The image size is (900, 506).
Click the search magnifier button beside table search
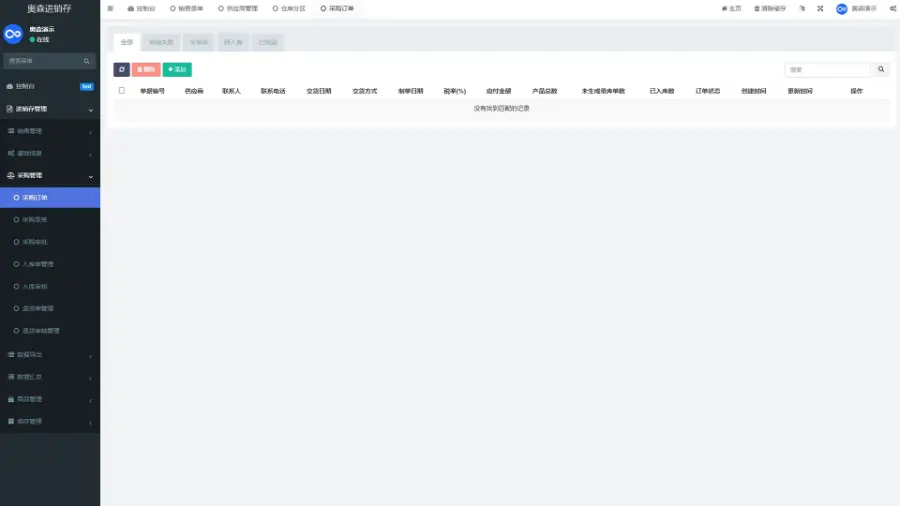(x=881, y=70)
